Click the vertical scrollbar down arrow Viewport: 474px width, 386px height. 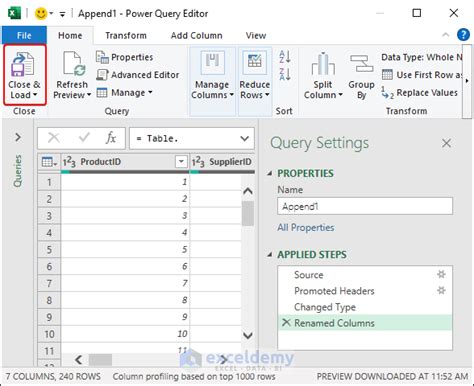[x=248, y=335]
